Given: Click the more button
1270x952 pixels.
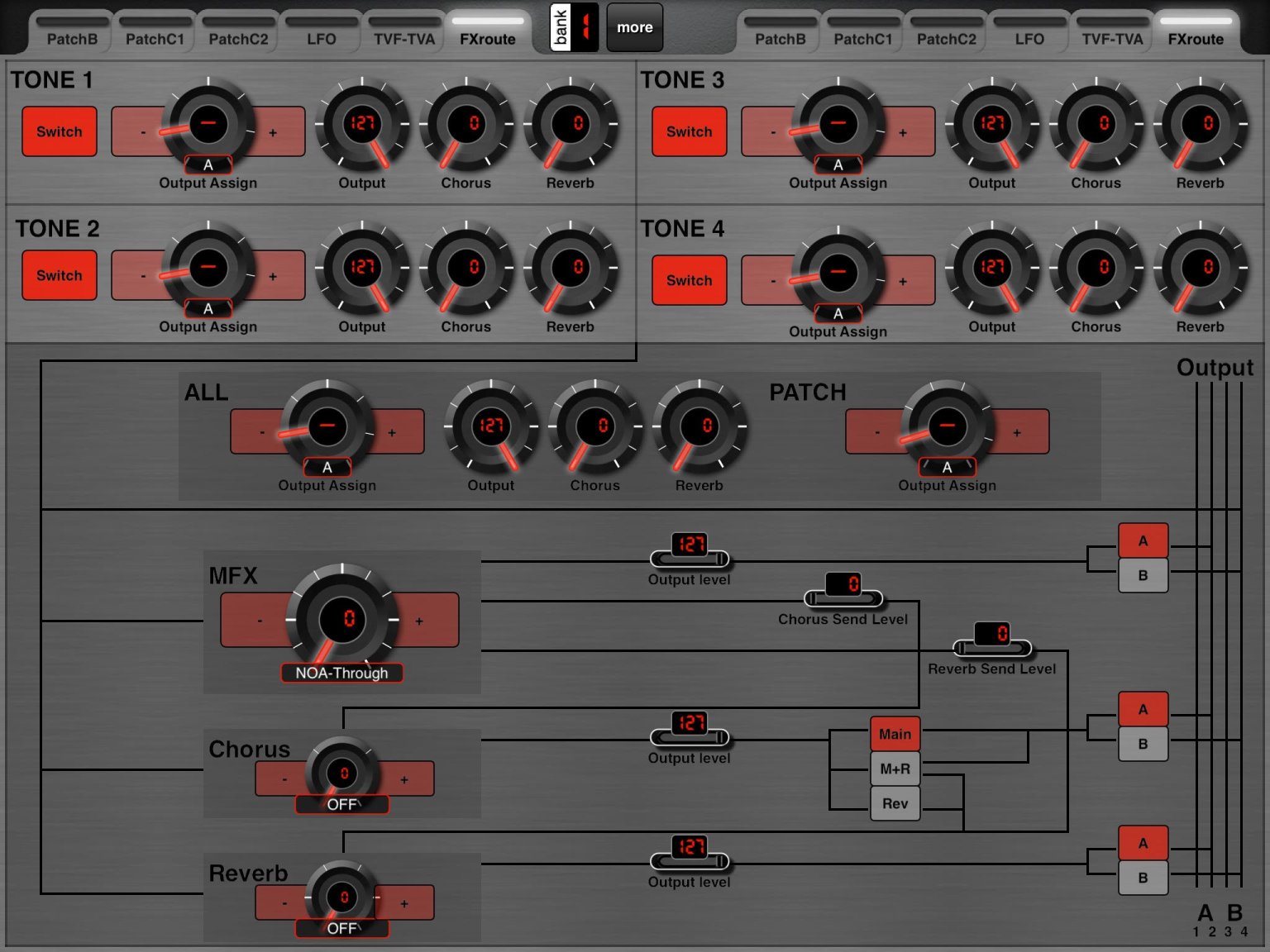Looking at the screenshot, I should coord(635,27).
